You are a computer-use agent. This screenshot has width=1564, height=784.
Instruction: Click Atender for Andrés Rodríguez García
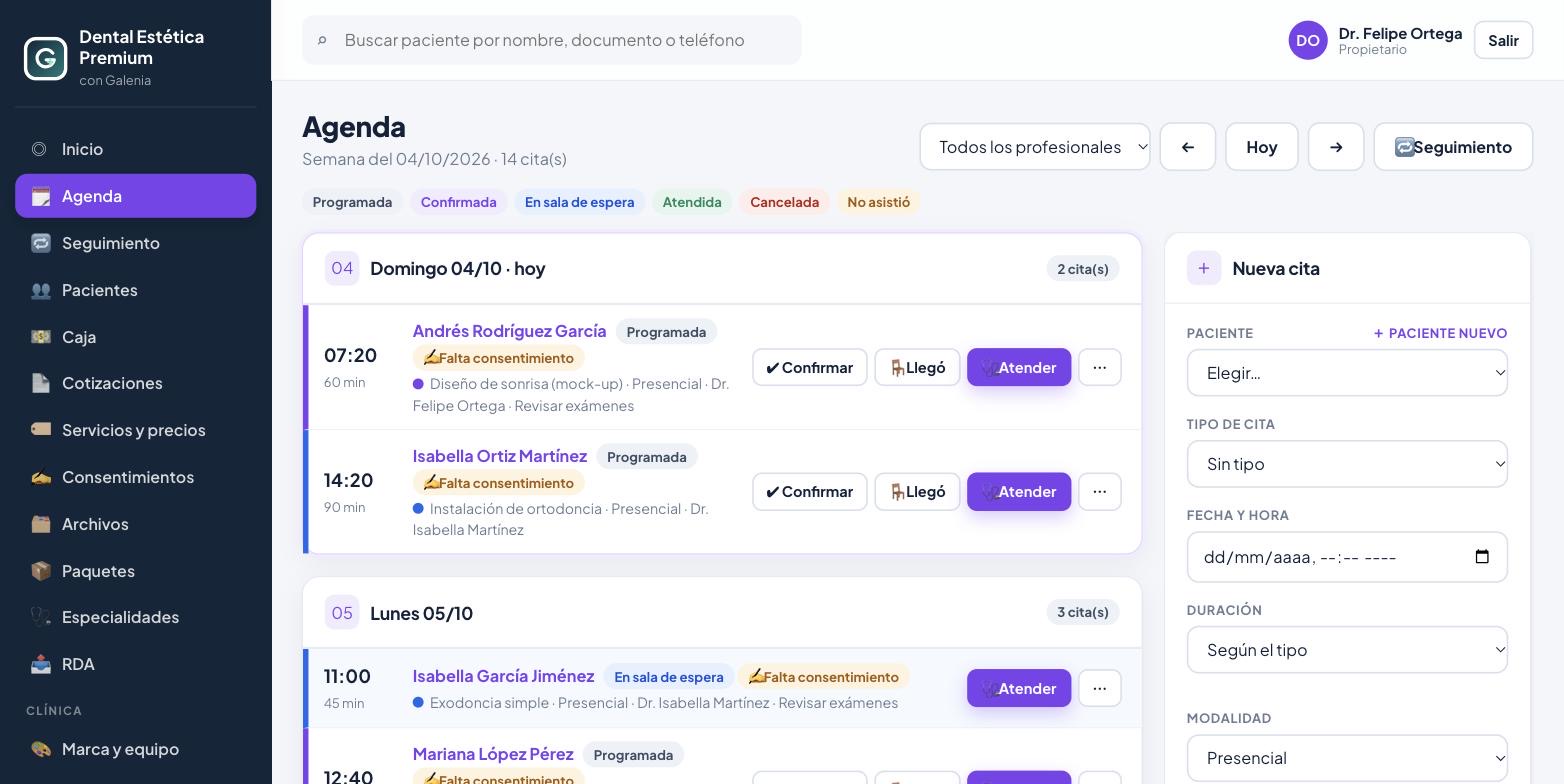tap(1019, 367)
